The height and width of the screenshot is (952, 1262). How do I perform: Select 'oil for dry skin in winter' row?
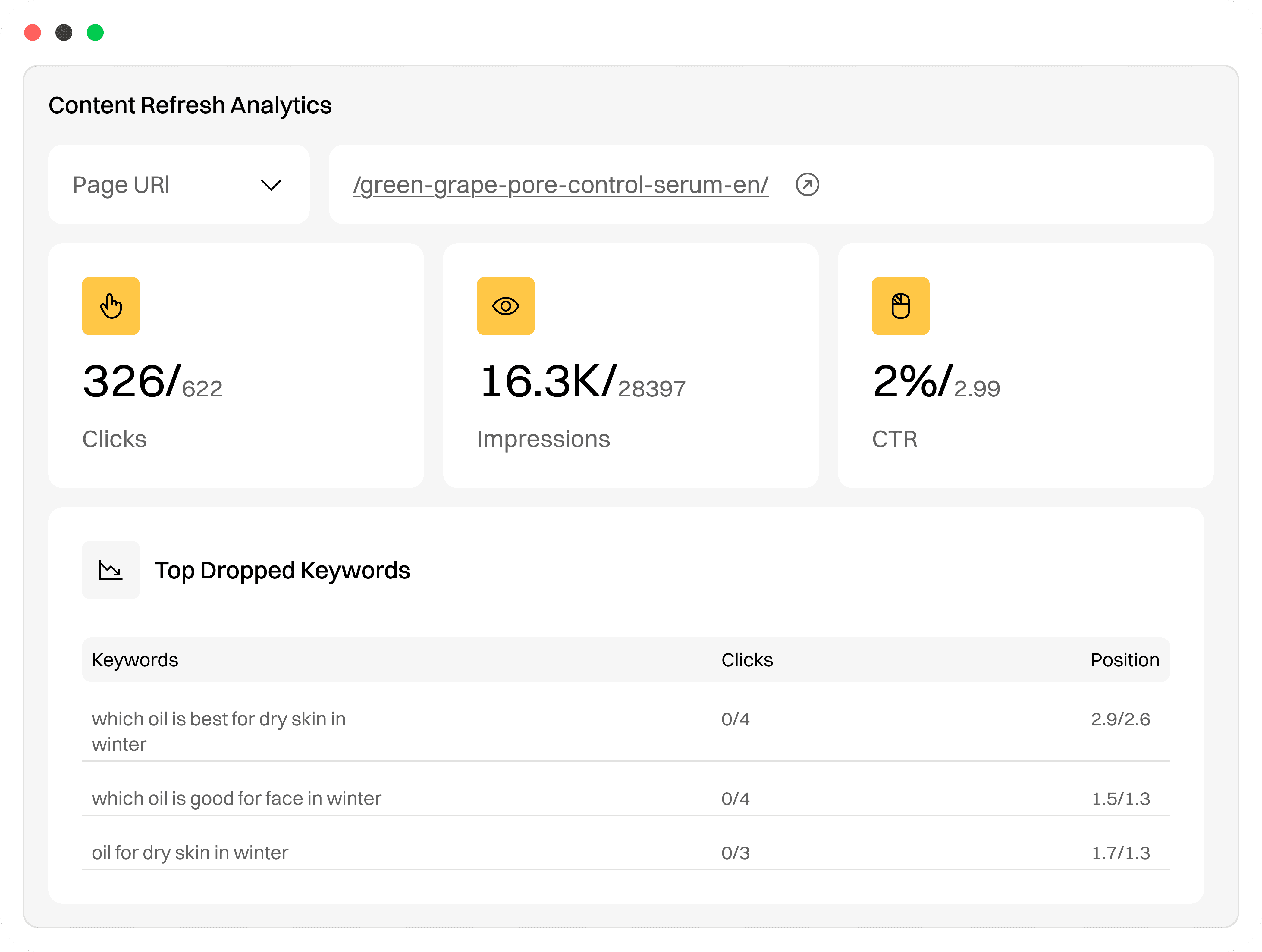(x=190, y=853)
